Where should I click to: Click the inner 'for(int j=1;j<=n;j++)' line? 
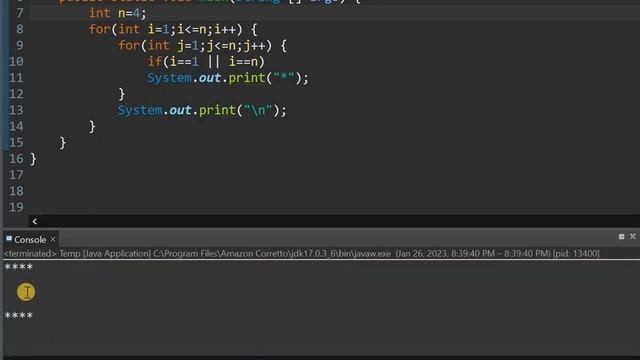pyautogui.click(x=202, y=46)
